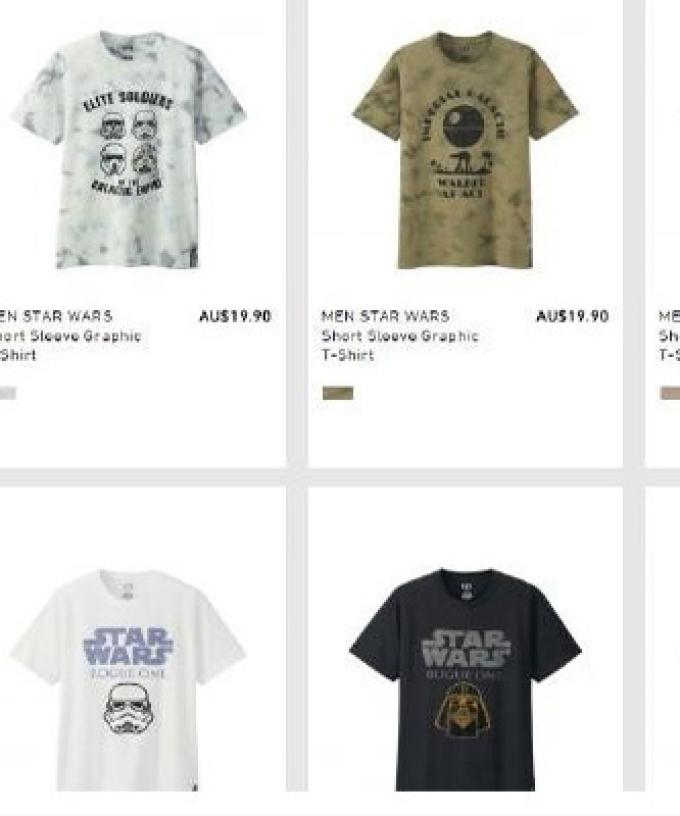Image resolution: width=680 pixels, height=816 pixels.
Task: Open the Elite Soldiers tie-dye shirt image
Action: click(128, 151)
